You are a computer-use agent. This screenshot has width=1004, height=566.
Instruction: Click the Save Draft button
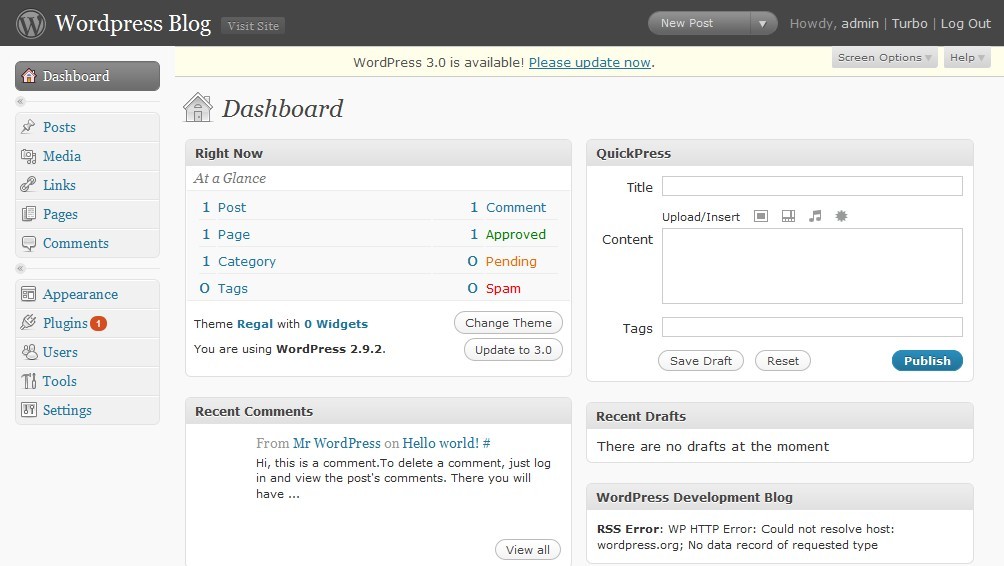700,360
